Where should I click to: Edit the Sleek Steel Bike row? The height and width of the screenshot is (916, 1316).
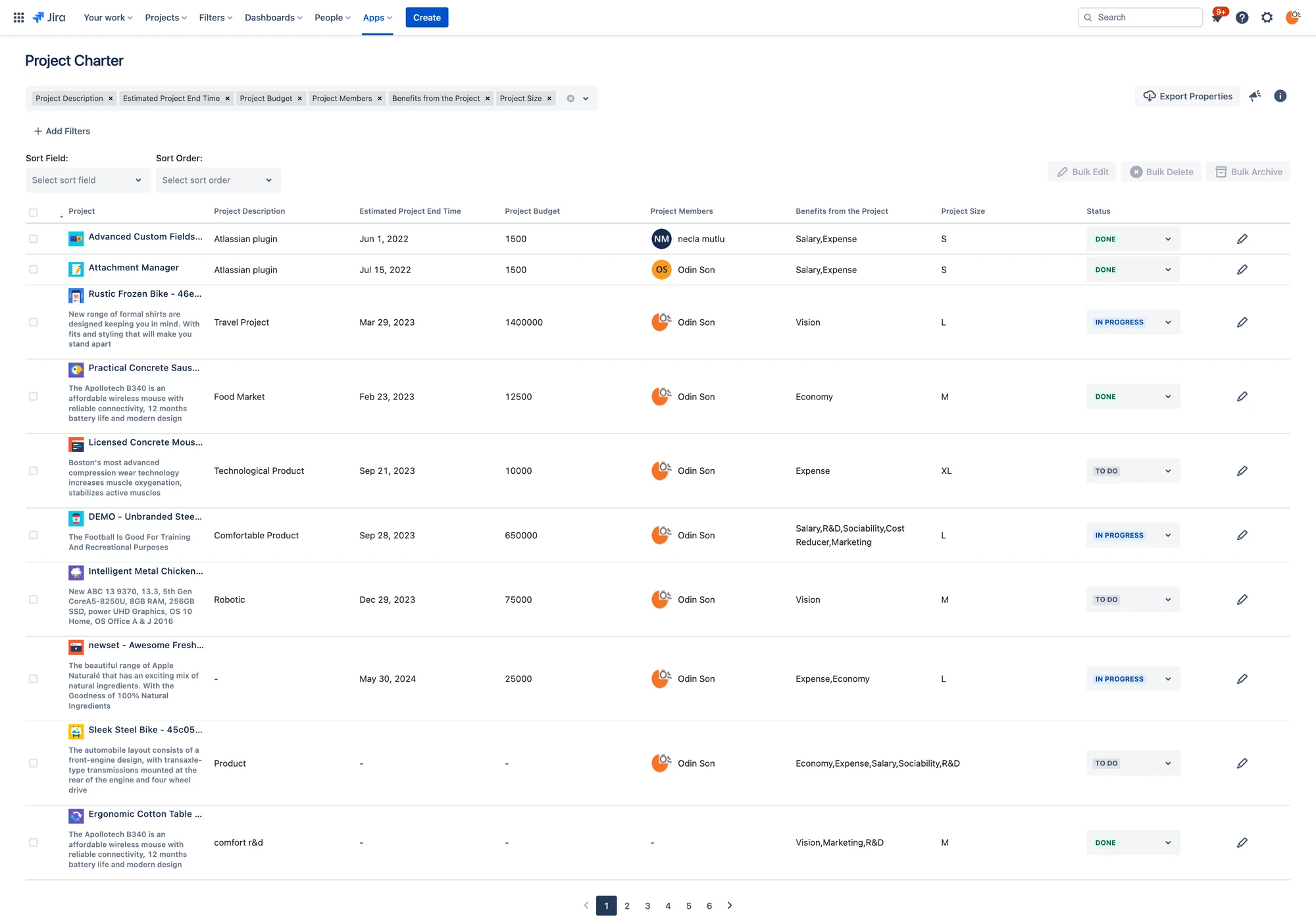pos(1242,763)
